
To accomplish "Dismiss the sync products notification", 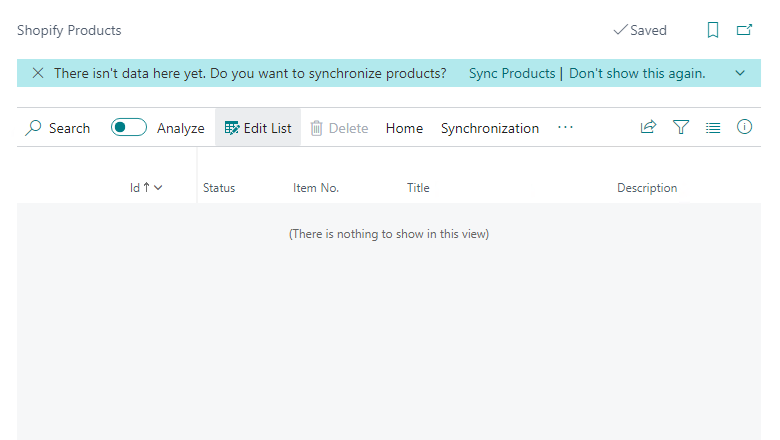I will pos(38,73).
